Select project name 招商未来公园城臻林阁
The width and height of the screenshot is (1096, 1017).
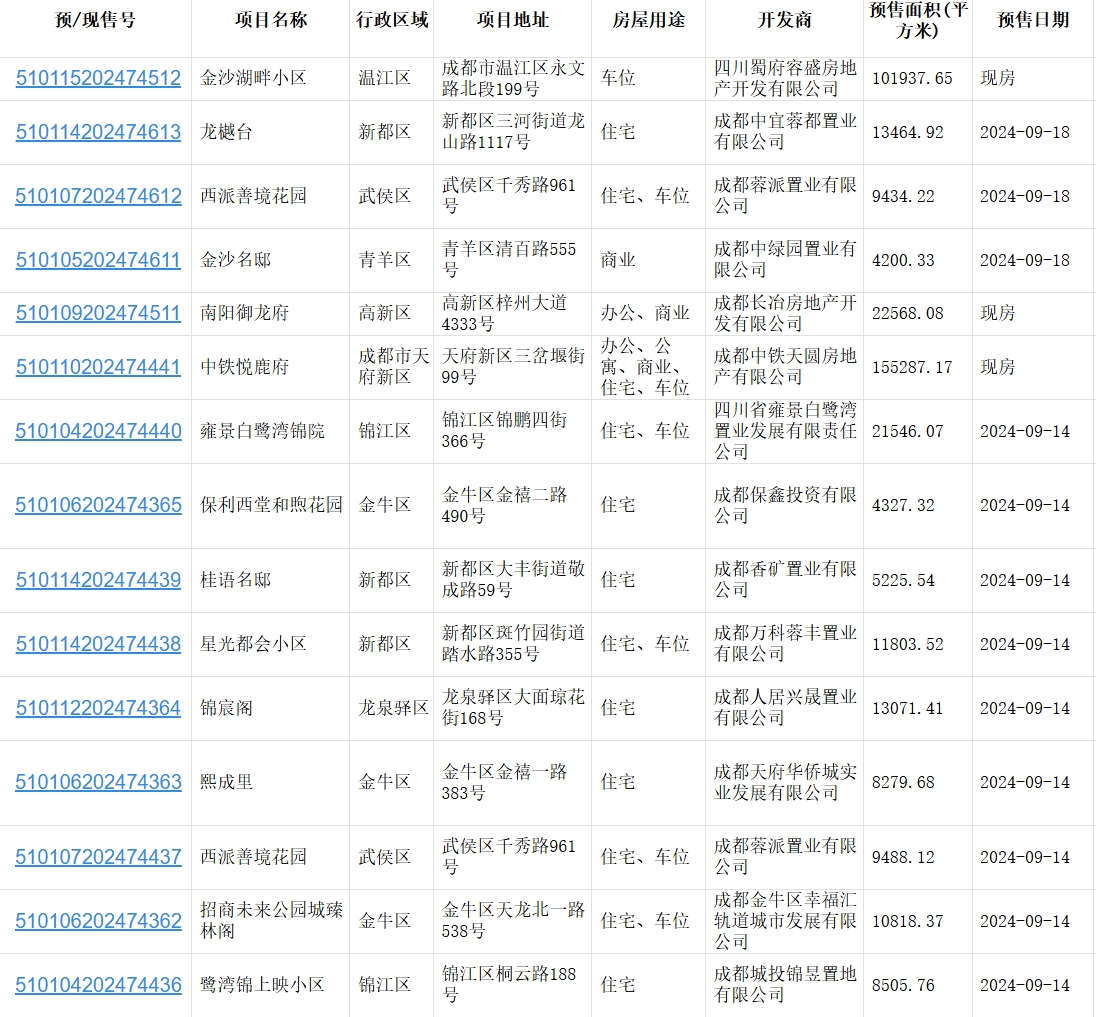pyautogui.click(x=271, y=921)
